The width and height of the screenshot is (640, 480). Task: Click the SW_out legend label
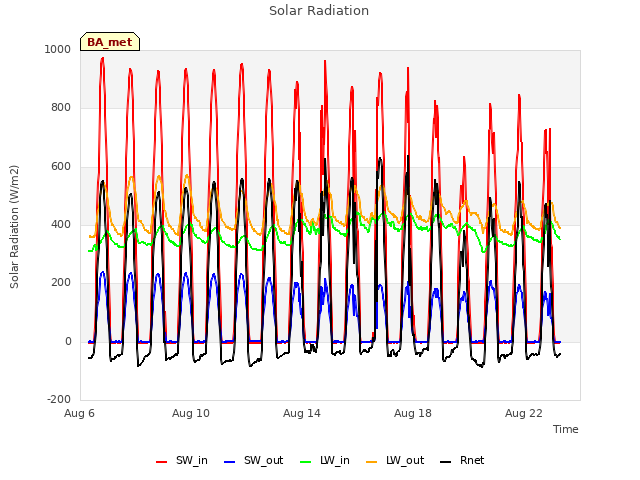(x=263, y=460)
